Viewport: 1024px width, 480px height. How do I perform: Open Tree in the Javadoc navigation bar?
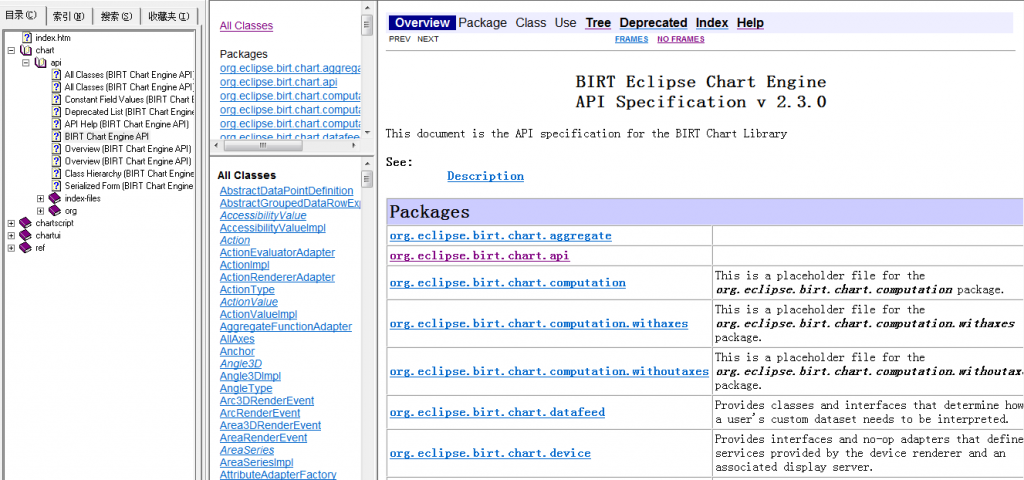pyautogui.click(x=598, y=23)
